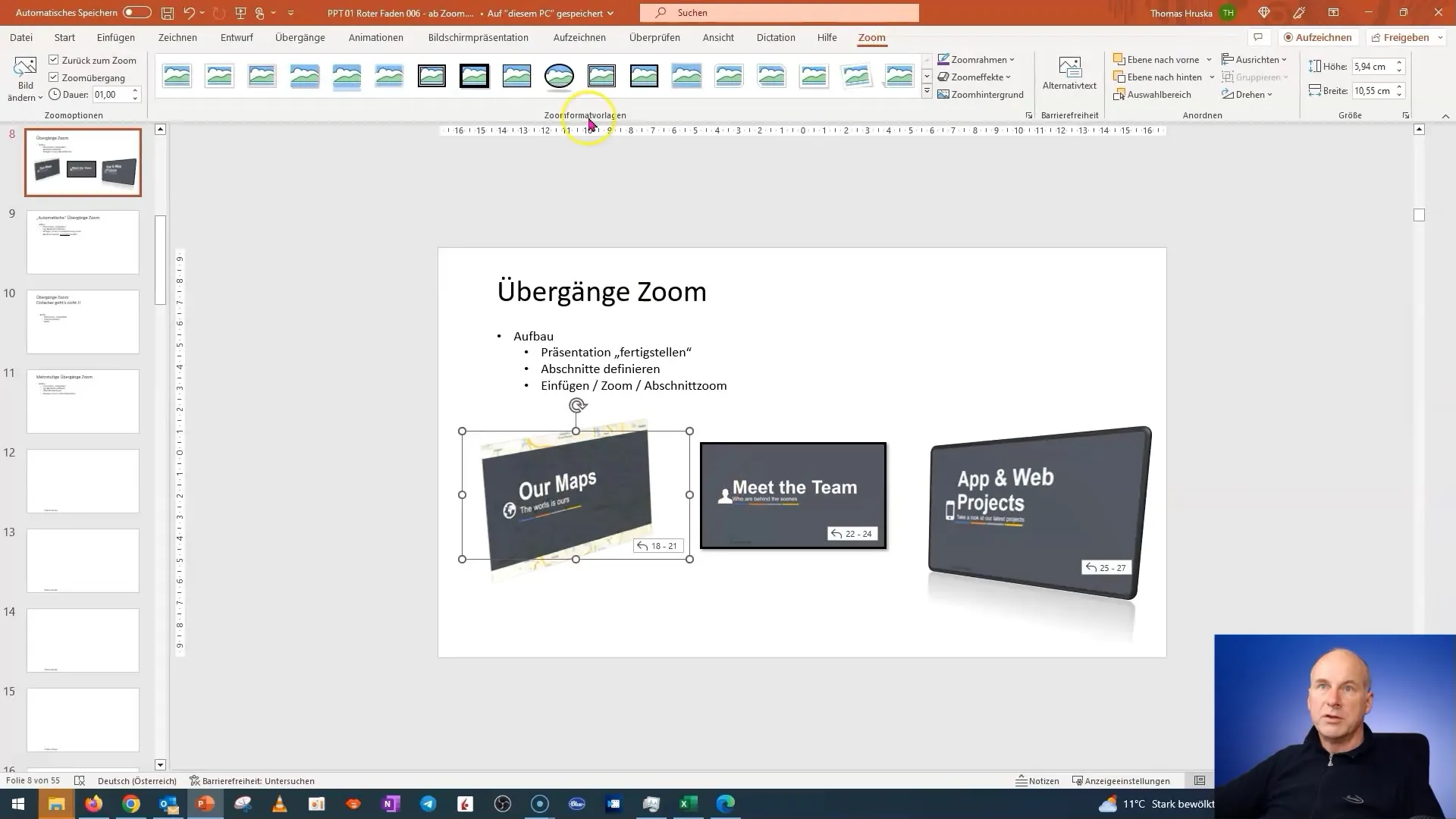This screenshot has height=819, width=1456.
Task: Select the Übergänge ribbon tab
Action: click(x=300, y=37)
